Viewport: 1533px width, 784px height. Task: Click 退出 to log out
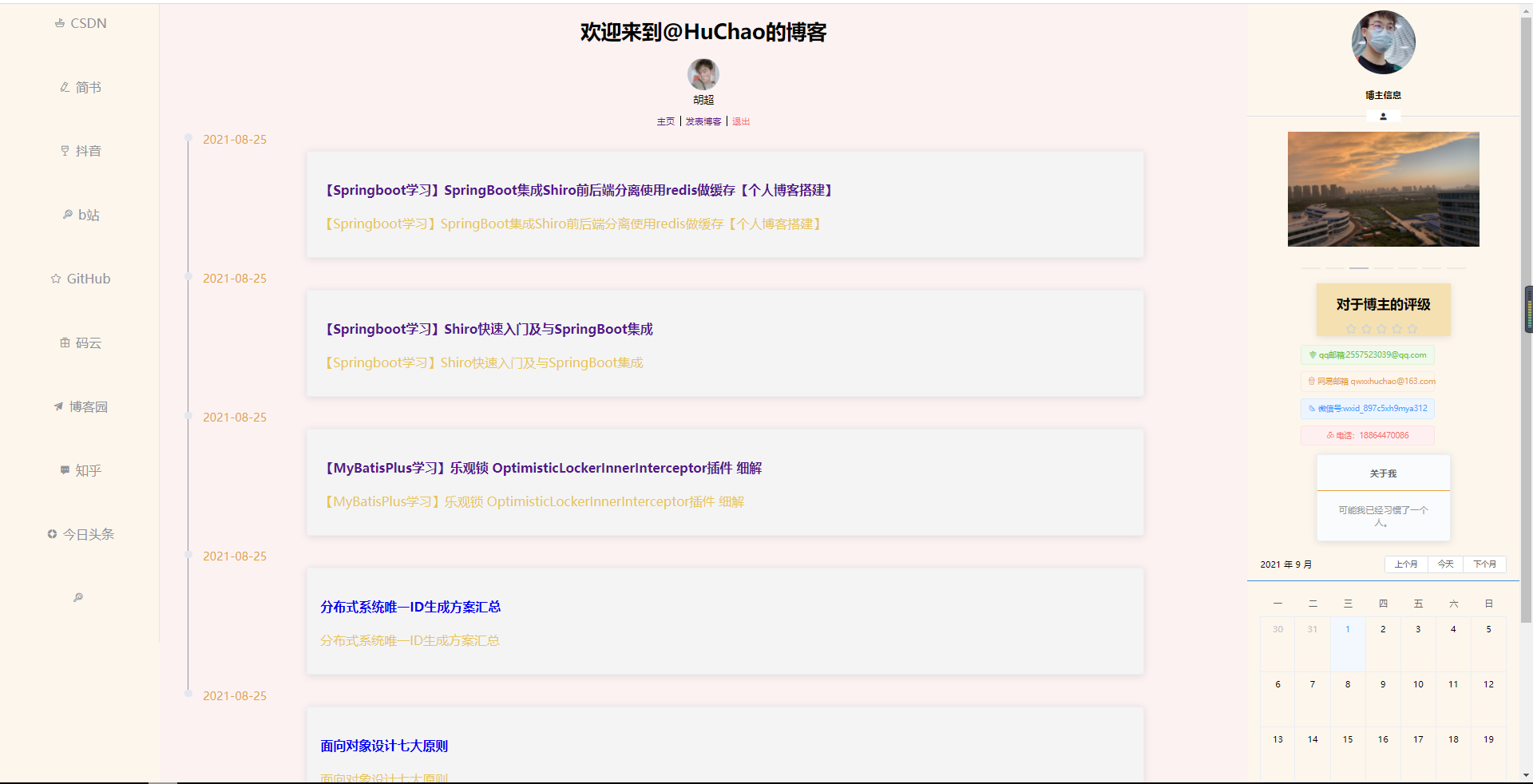tap(740, 121)
